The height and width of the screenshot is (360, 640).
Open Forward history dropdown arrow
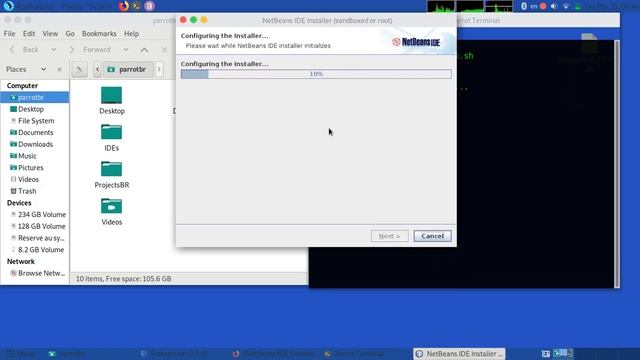(126, 50)
